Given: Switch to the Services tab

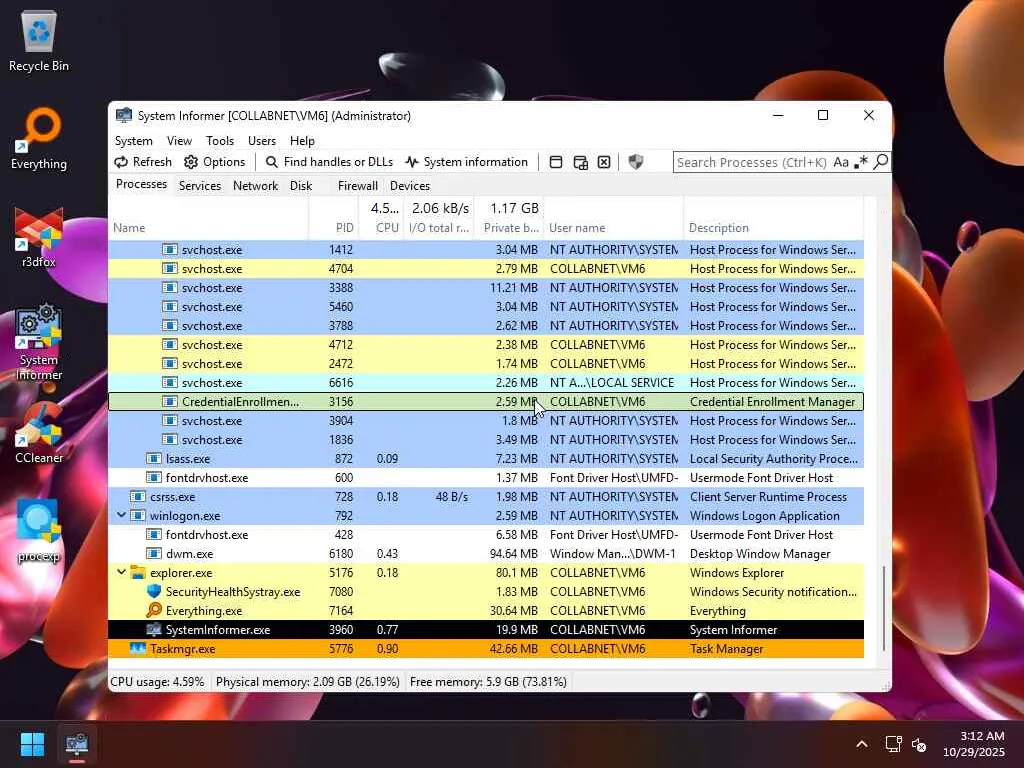Looking at the screenshot, I should (x=200, y=186).
